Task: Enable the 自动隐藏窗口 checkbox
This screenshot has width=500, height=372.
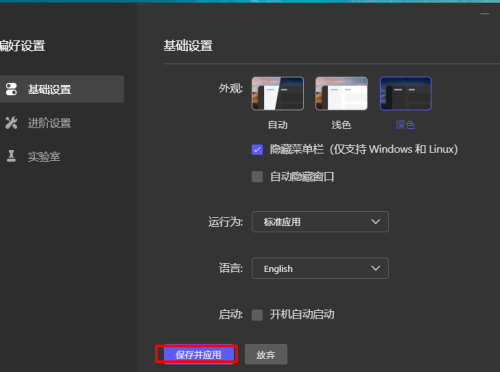Action: 257,177
